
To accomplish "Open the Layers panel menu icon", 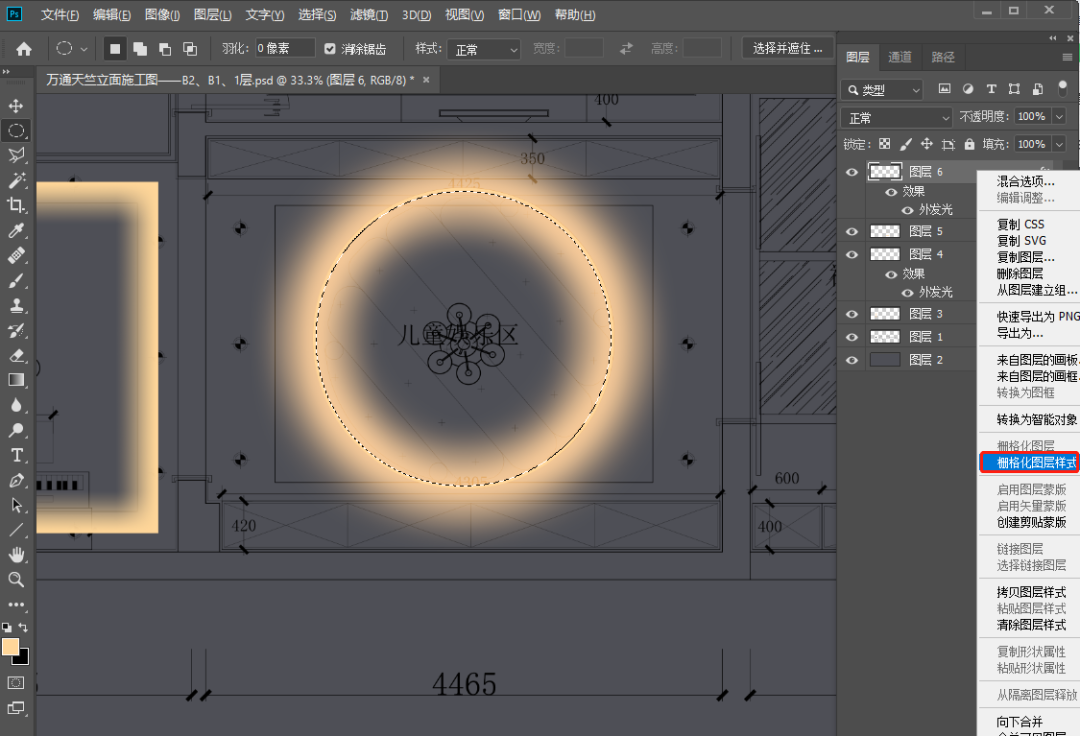I will click(1067, 57).
